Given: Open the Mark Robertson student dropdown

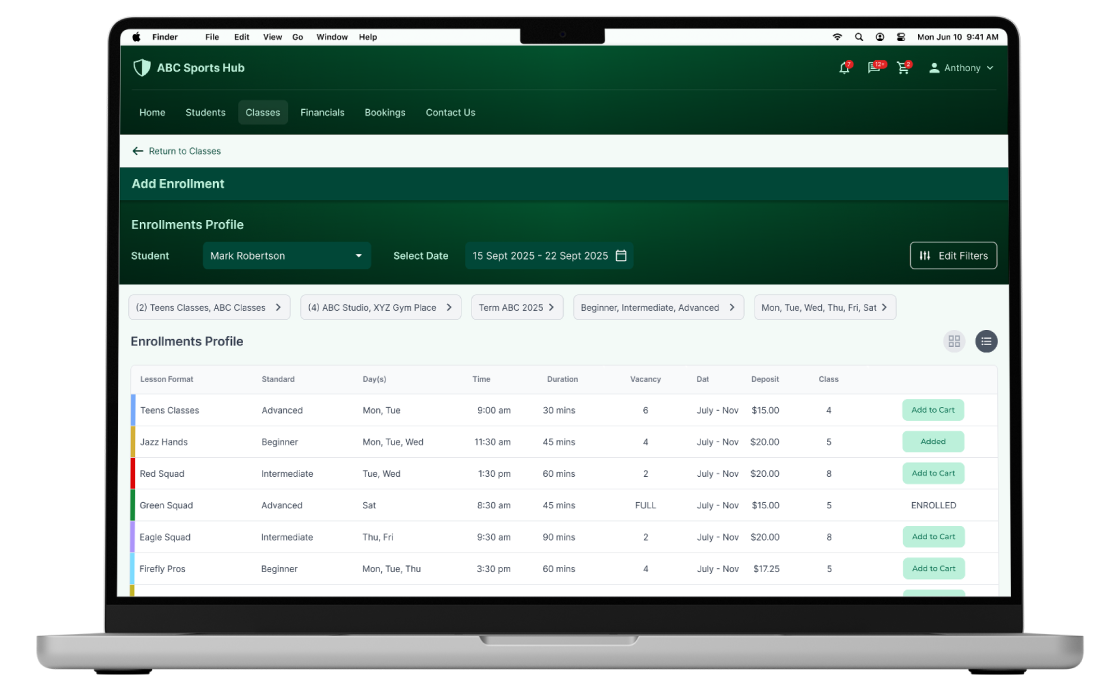Looking at the screenshot, I should coord(286,256).
